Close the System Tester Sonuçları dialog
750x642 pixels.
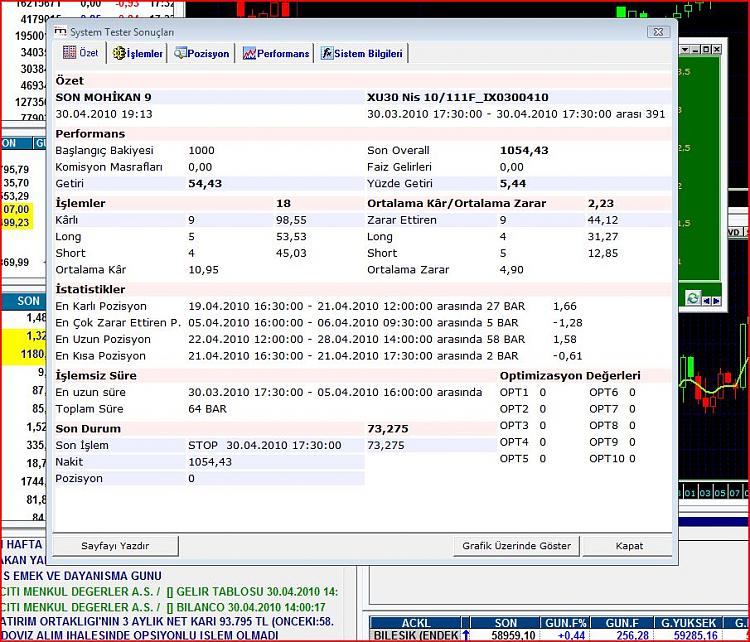click(659, 32)
